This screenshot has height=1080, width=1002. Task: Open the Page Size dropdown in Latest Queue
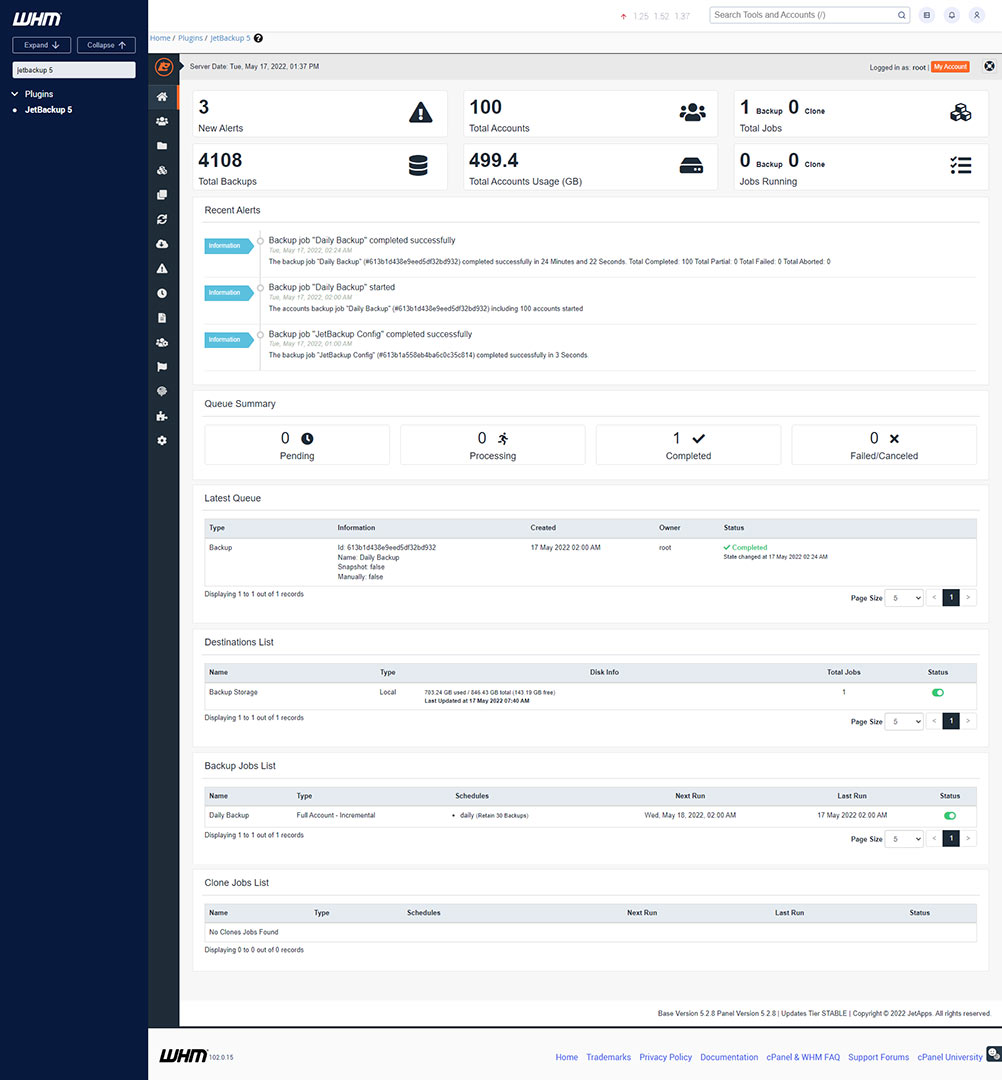coord(904,597)
